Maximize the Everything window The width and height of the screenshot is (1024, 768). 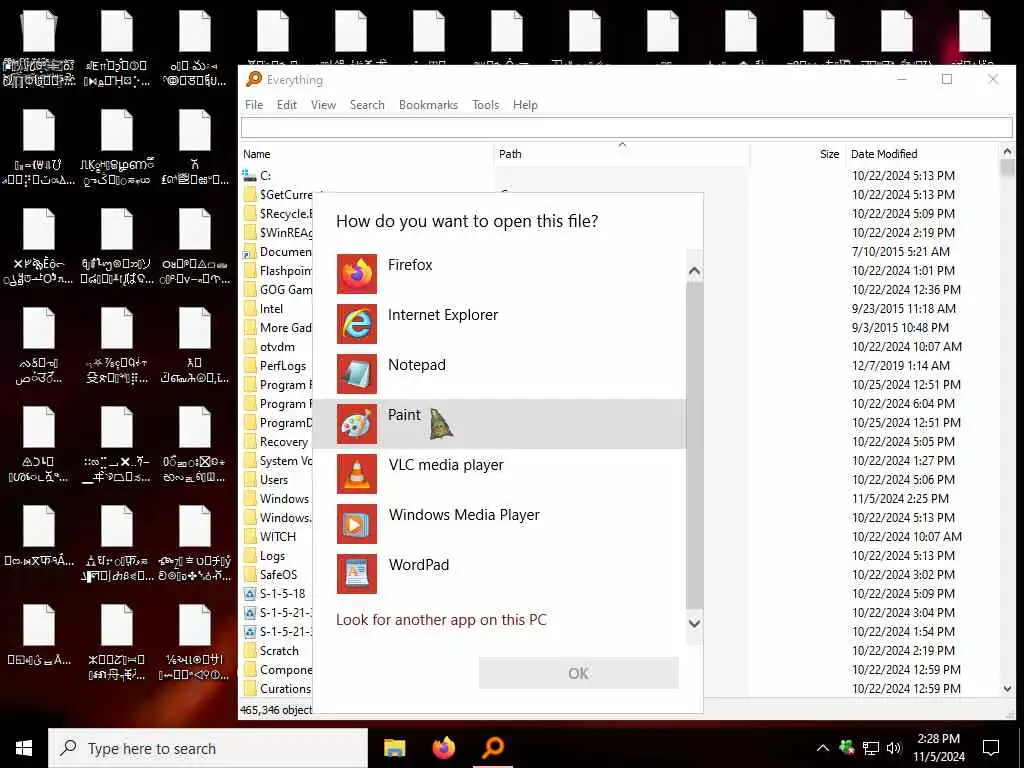947,79
